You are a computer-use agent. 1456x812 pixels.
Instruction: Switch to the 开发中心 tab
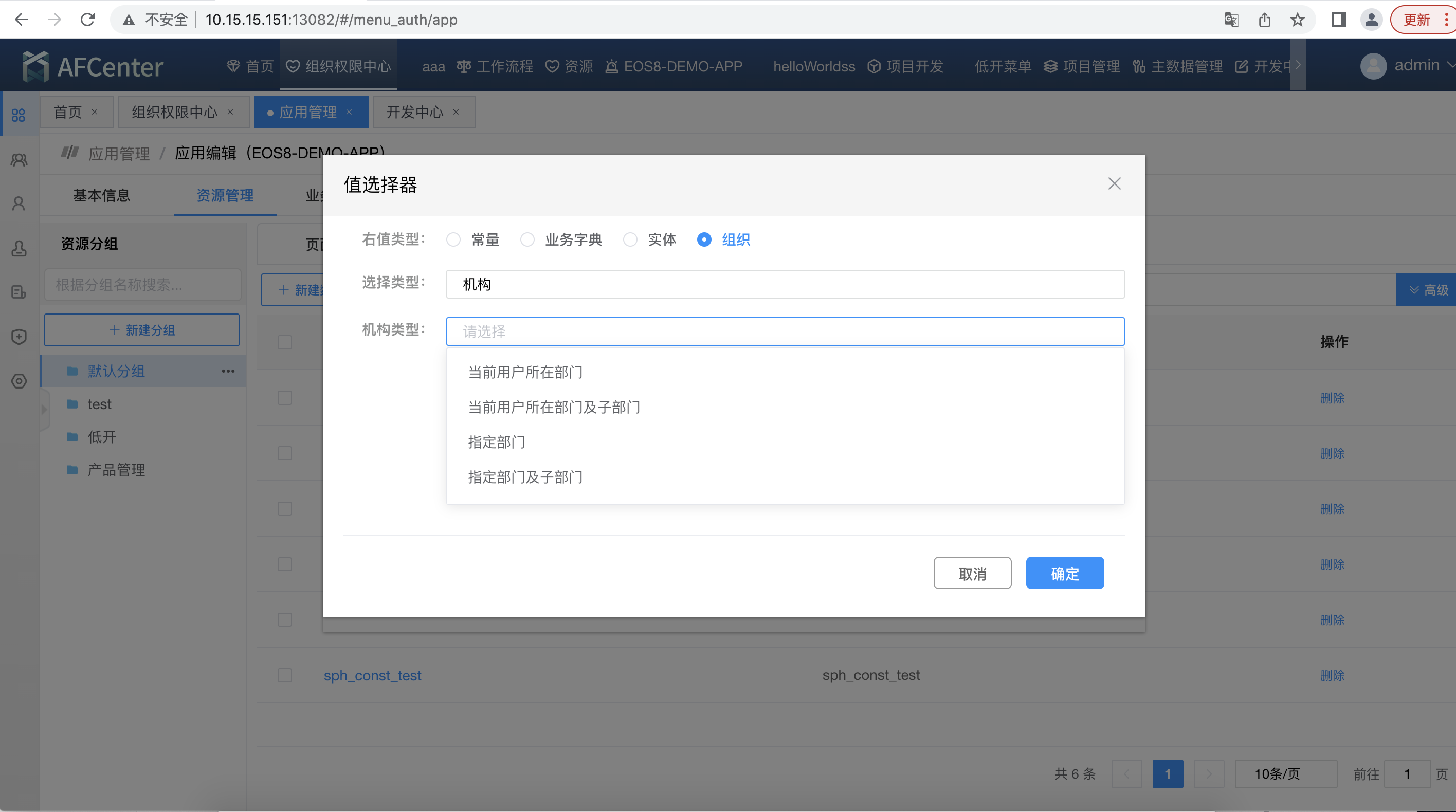click(x=414, y=112)
